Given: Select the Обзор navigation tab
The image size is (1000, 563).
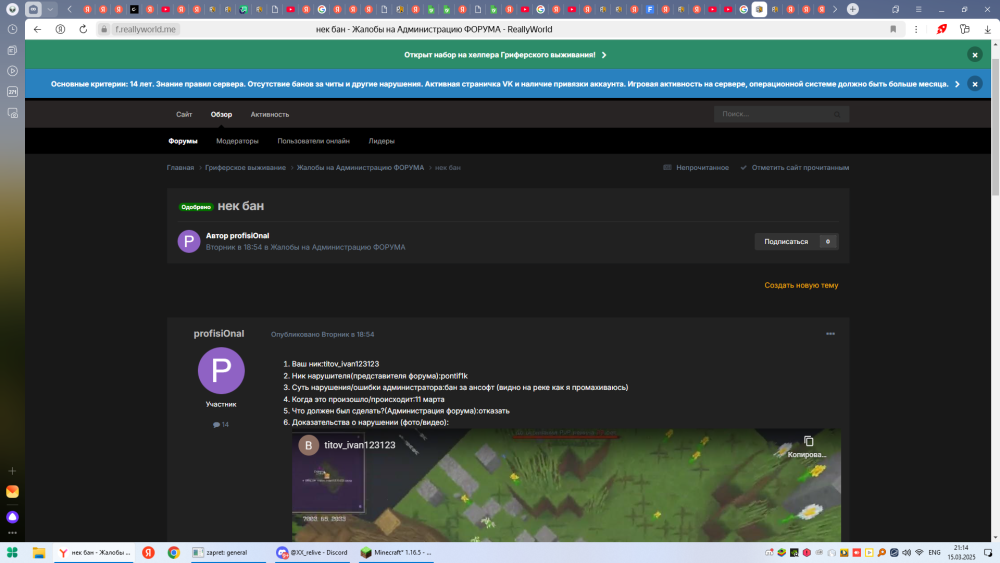Looking at the screenshot, I should [221, 115].
